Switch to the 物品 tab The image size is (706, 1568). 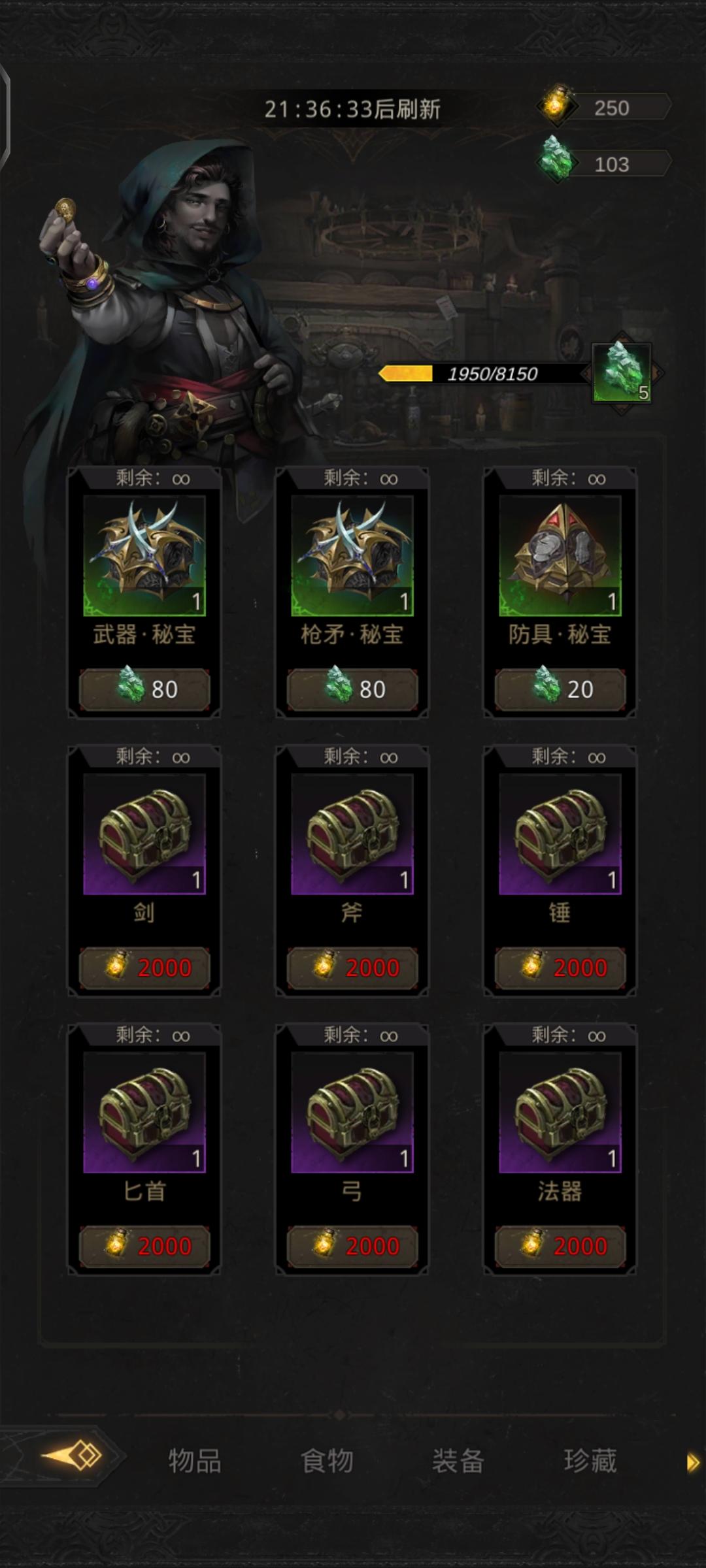point(195,1460)
